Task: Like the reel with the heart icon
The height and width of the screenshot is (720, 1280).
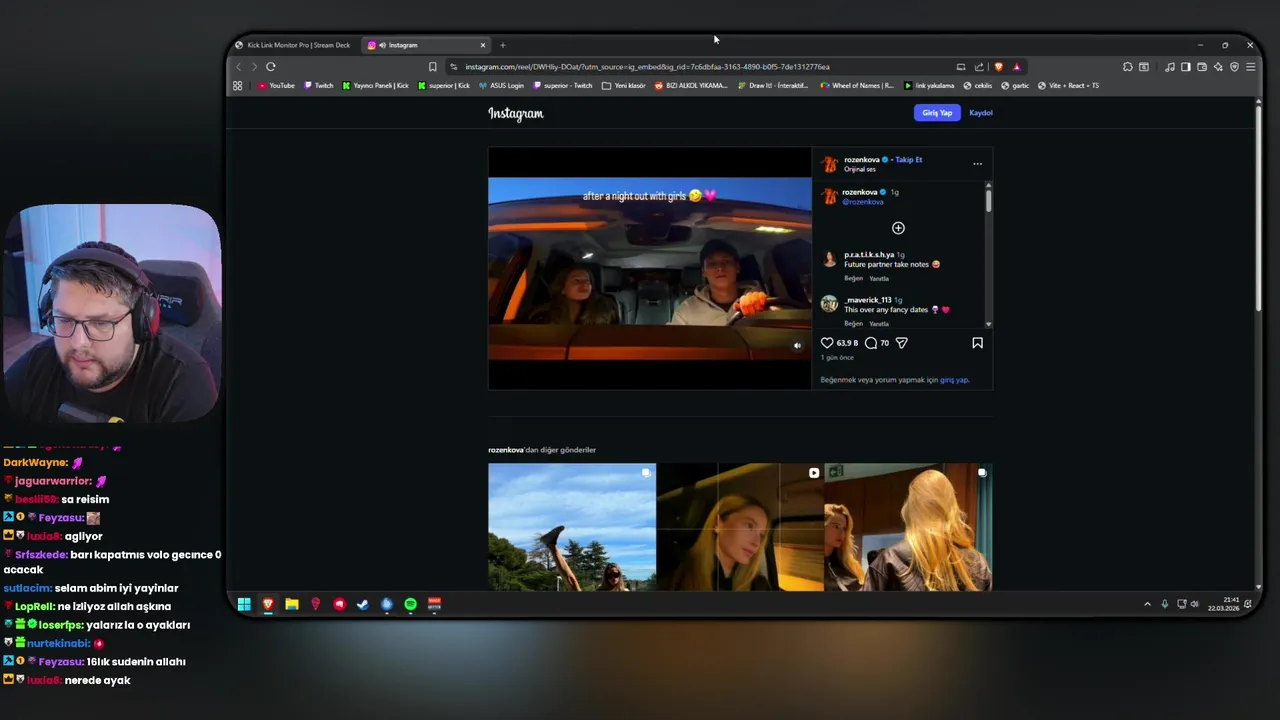Action: click(827, 343)
